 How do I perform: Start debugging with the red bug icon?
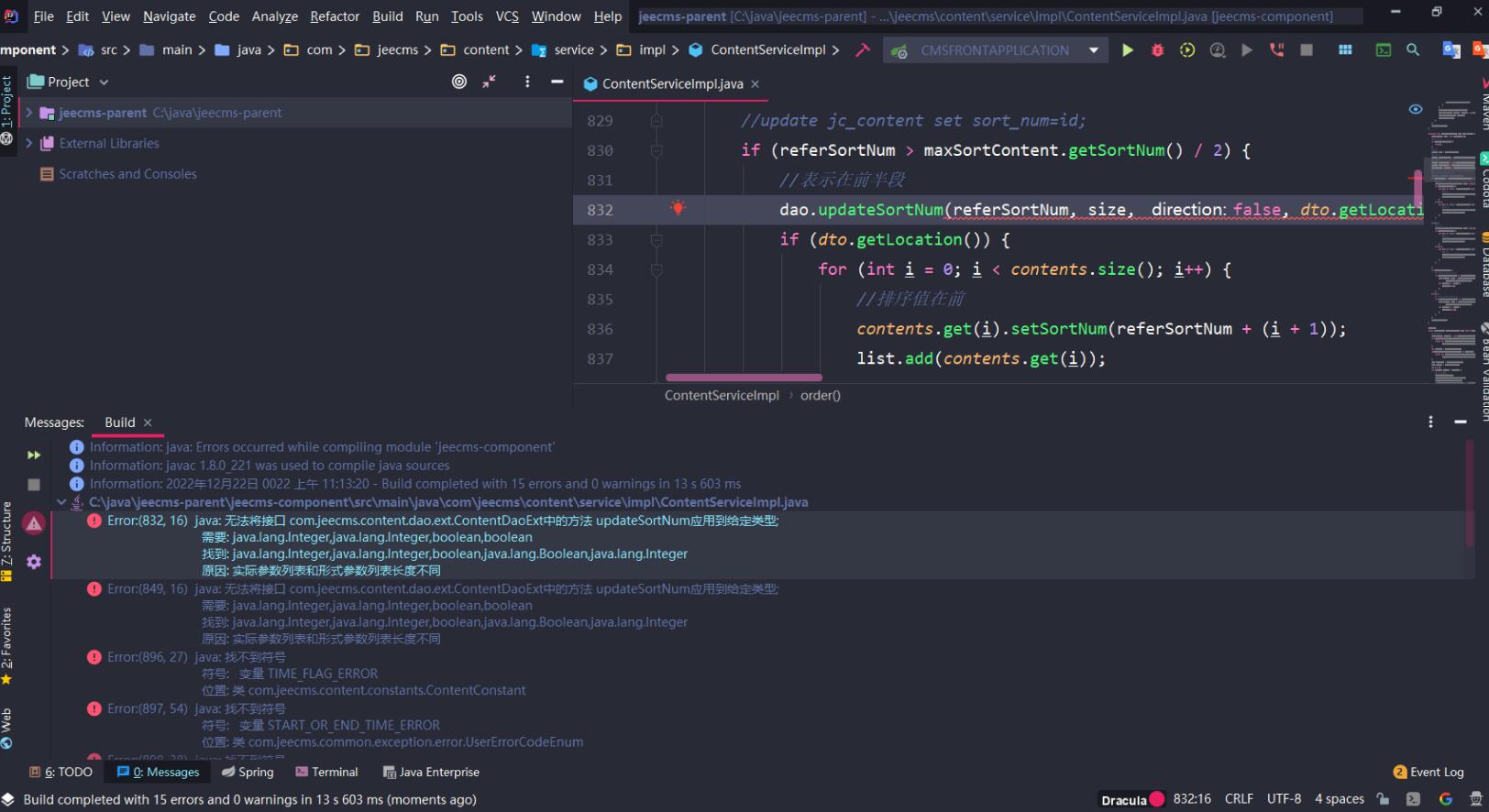[1157, 50]
